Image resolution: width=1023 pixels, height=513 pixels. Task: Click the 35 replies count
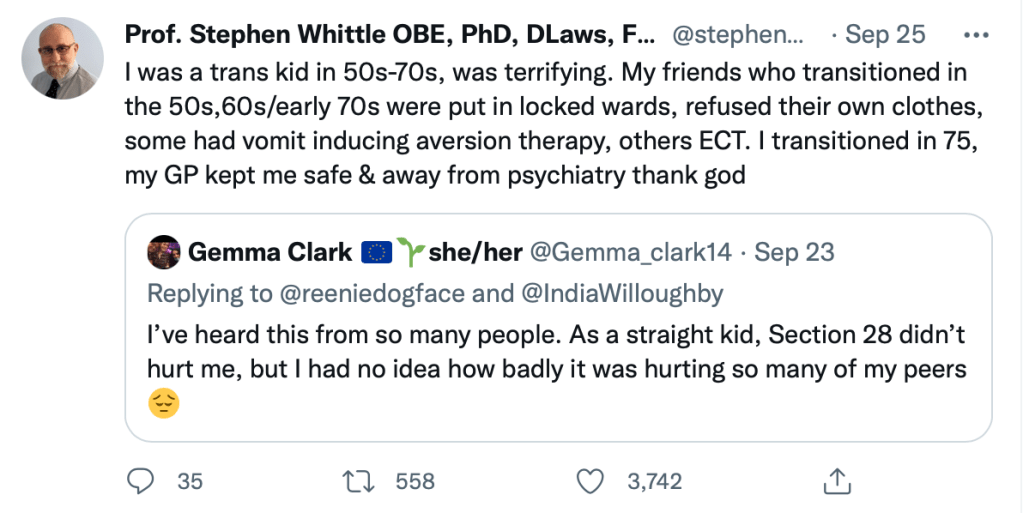pyautogui.click(x=190, y=481)
